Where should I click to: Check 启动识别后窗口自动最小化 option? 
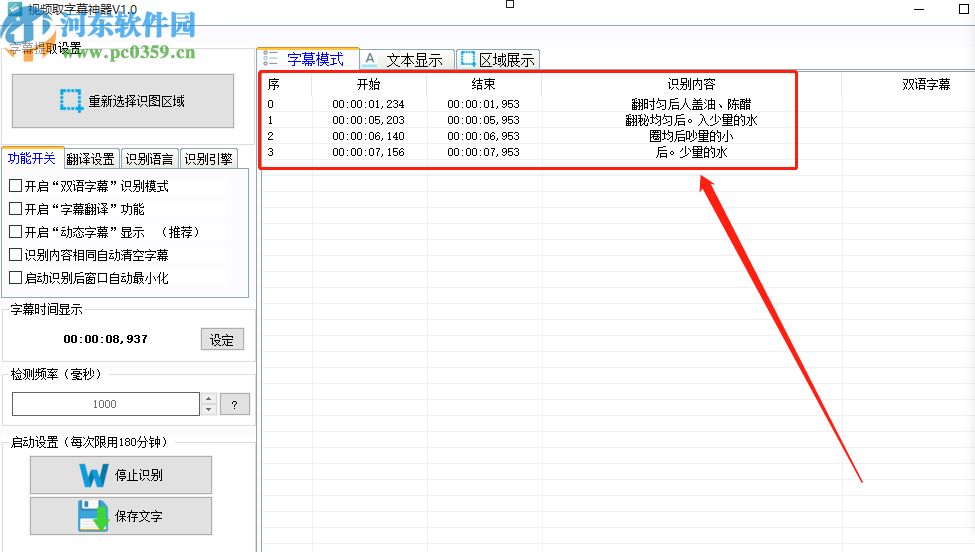16,277
